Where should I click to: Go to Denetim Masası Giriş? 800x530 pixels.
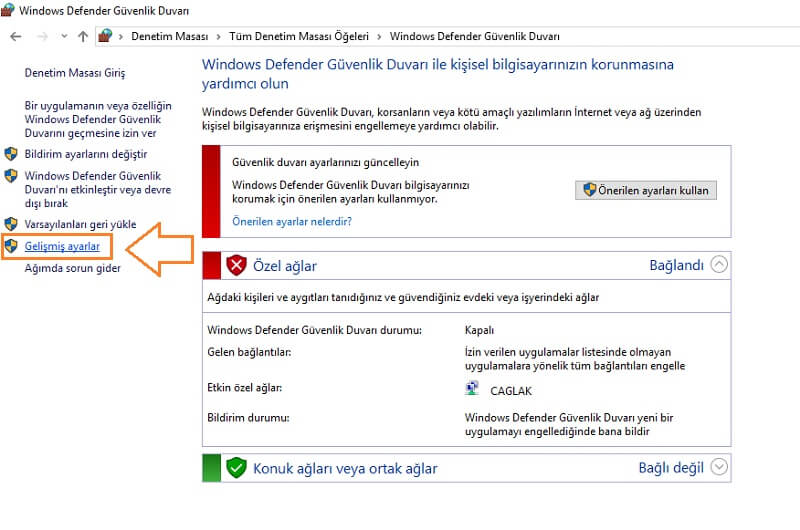pos(74,74)
